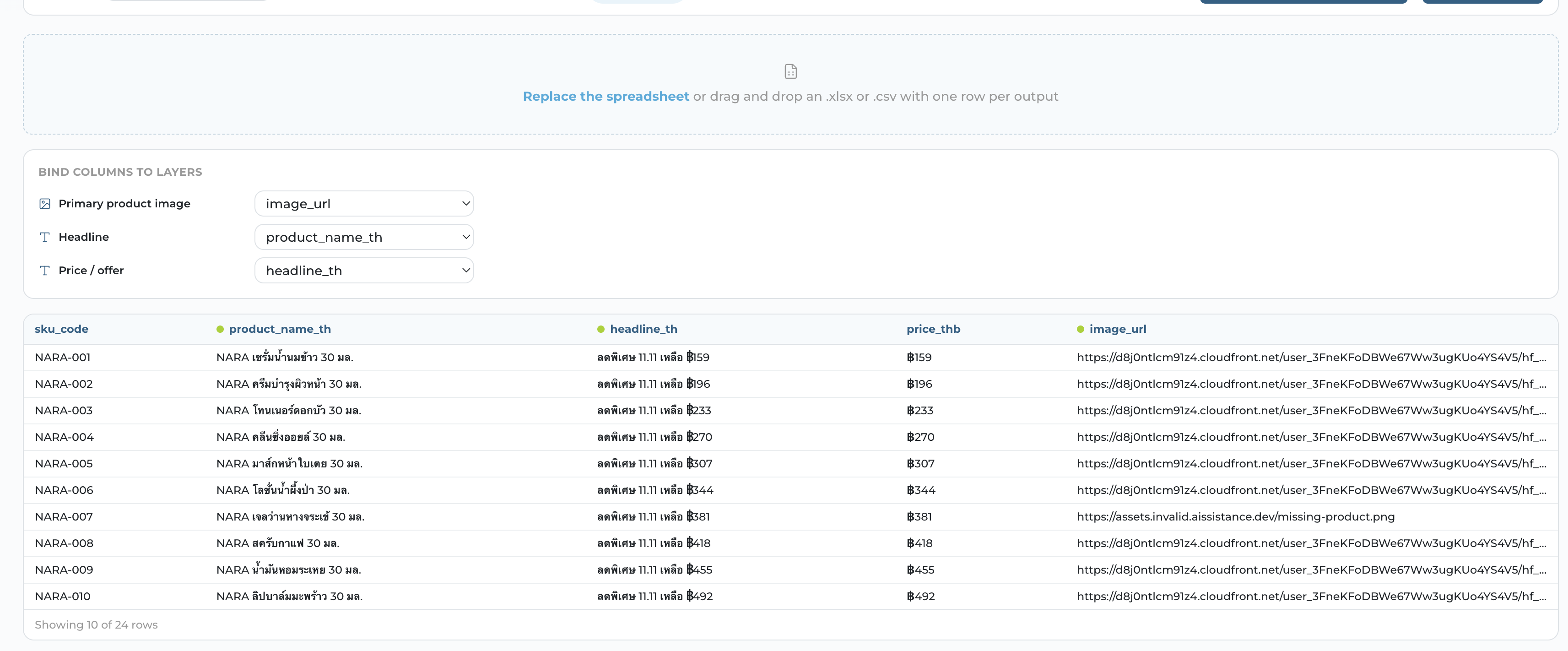Click the Headline text layer icon

point(44,238)
